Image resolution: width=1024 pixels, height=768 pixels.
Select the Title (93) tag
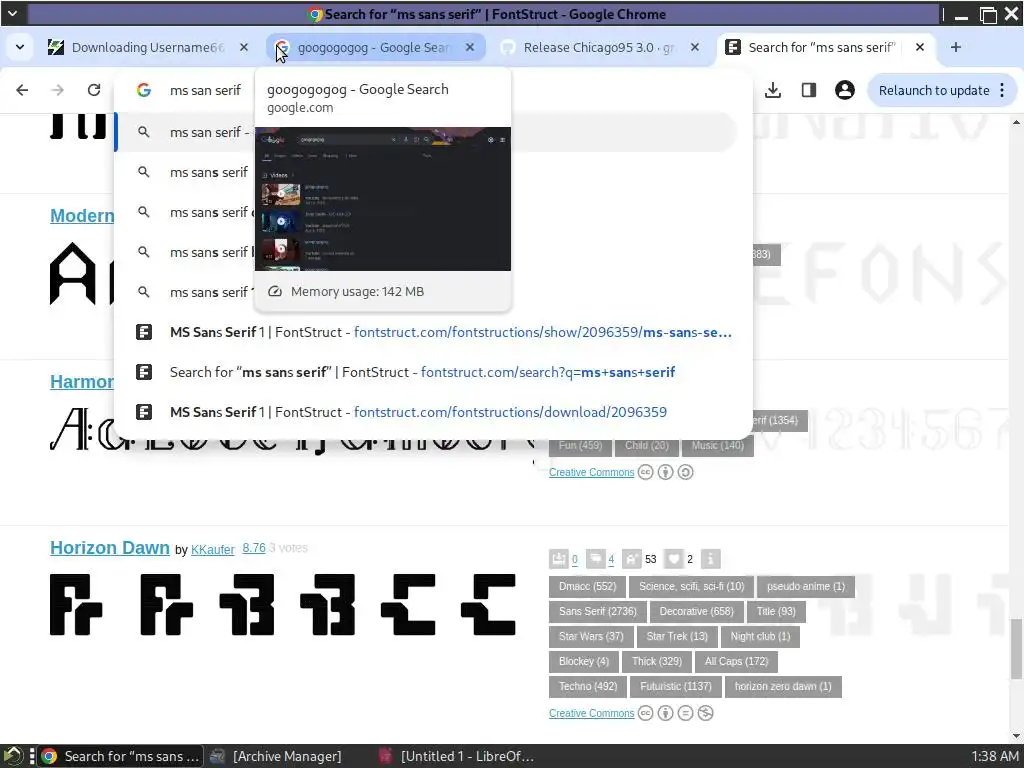click(776, 612)
